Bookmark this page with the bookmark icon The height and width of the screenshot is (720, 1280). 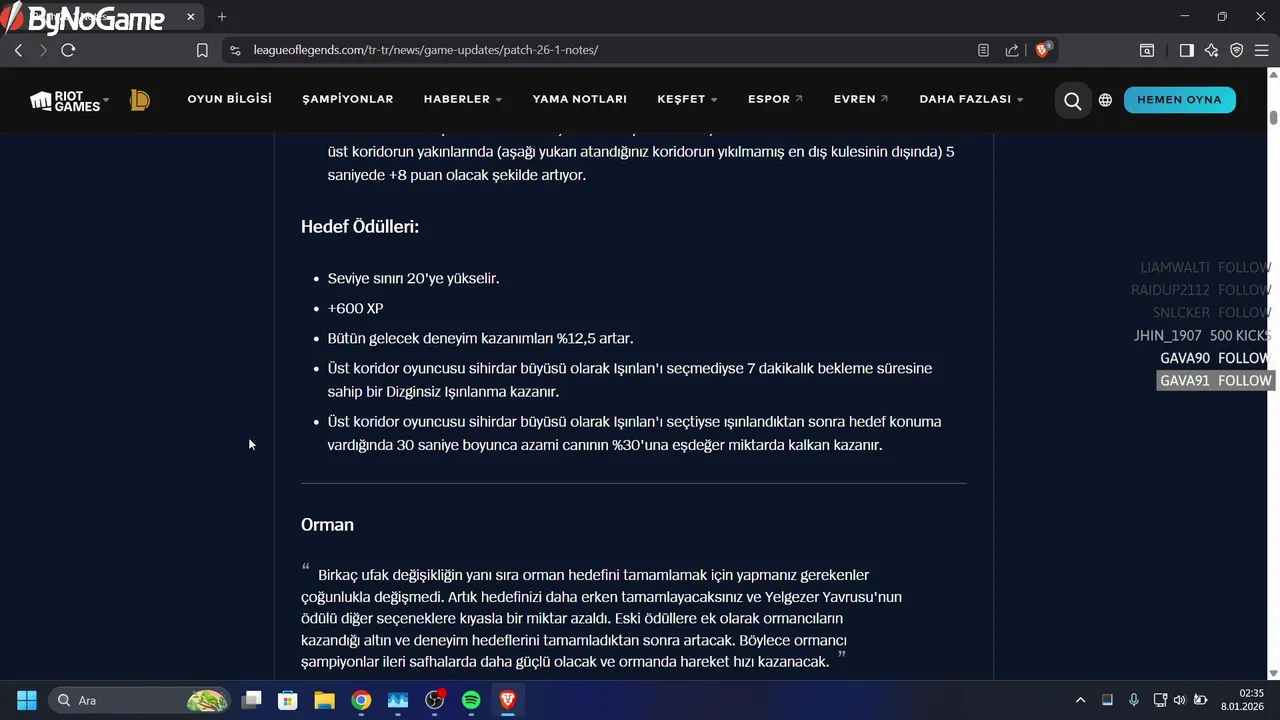(202, 50)
